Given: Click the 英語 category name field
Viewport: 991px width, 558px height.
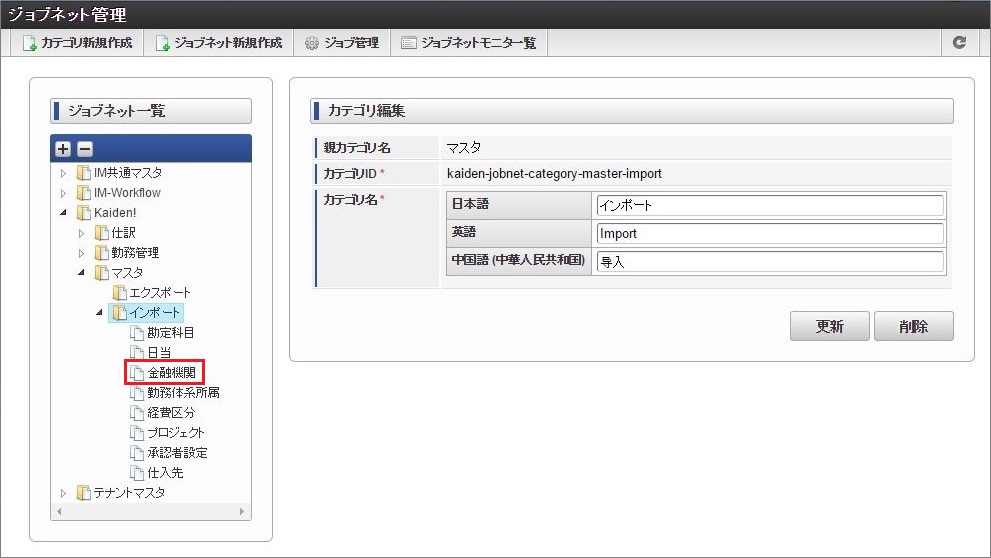Looking at the screenshot, I should point(770,233).
